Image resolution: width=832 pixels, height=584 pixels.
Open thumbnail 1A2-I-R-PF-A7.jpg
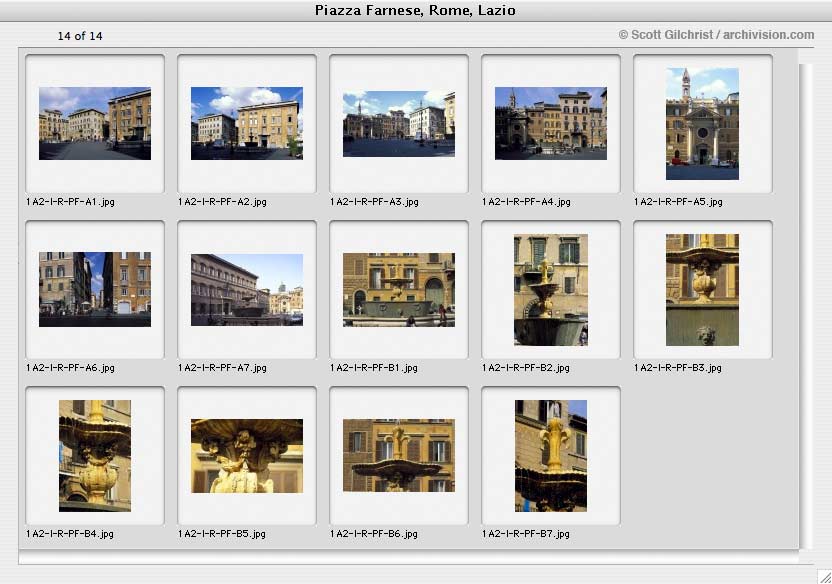247,290
